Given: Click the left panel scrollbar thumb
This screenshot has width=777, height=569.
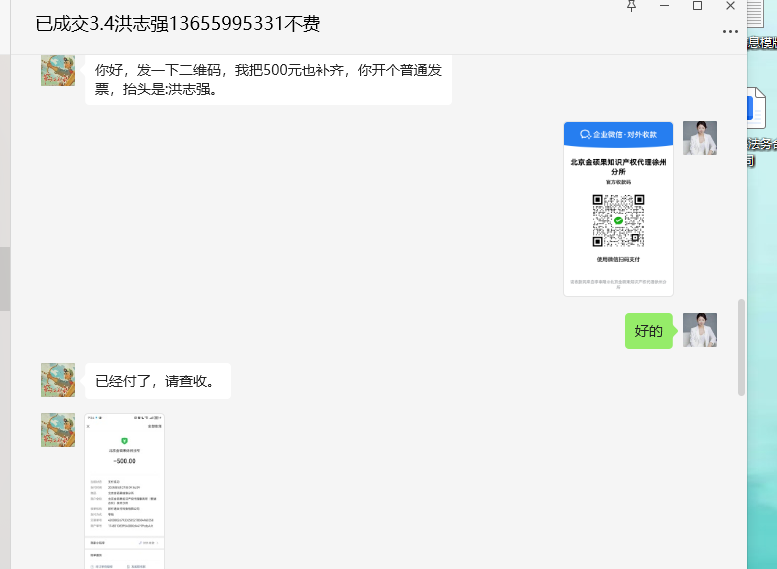Looking at the screenshot, I should coord(4,278).
